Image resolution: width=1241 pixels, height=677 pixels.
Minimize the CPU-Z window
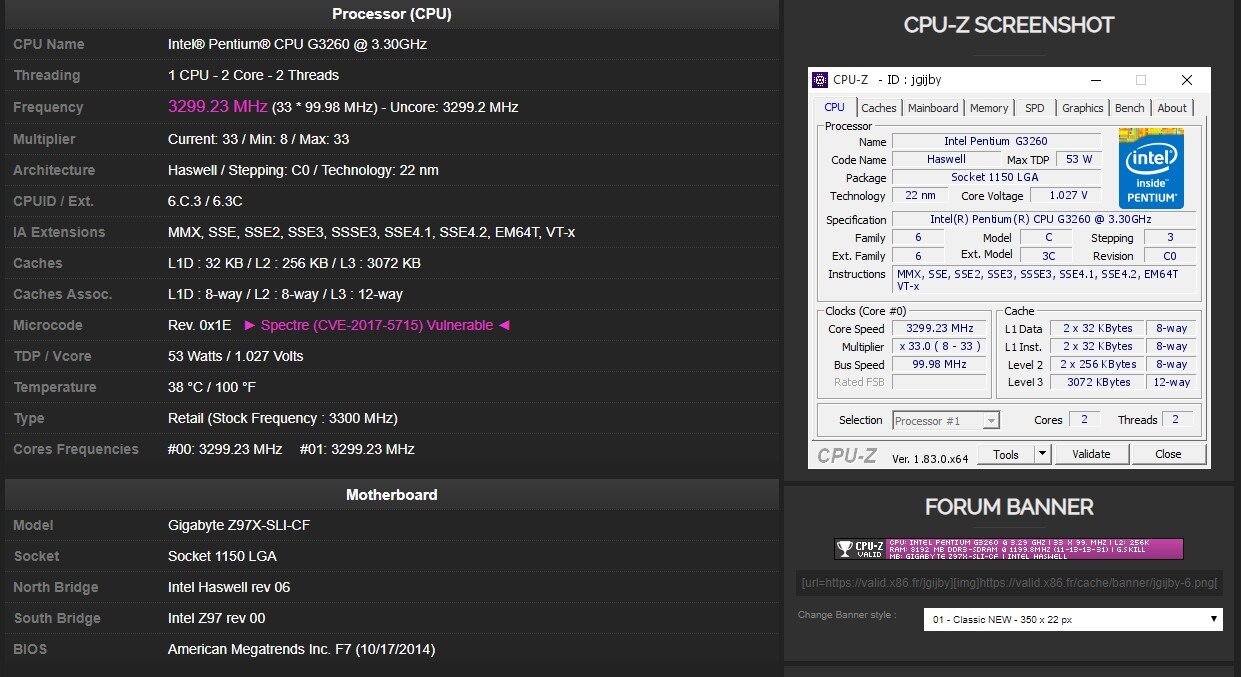coord(1095,80)
